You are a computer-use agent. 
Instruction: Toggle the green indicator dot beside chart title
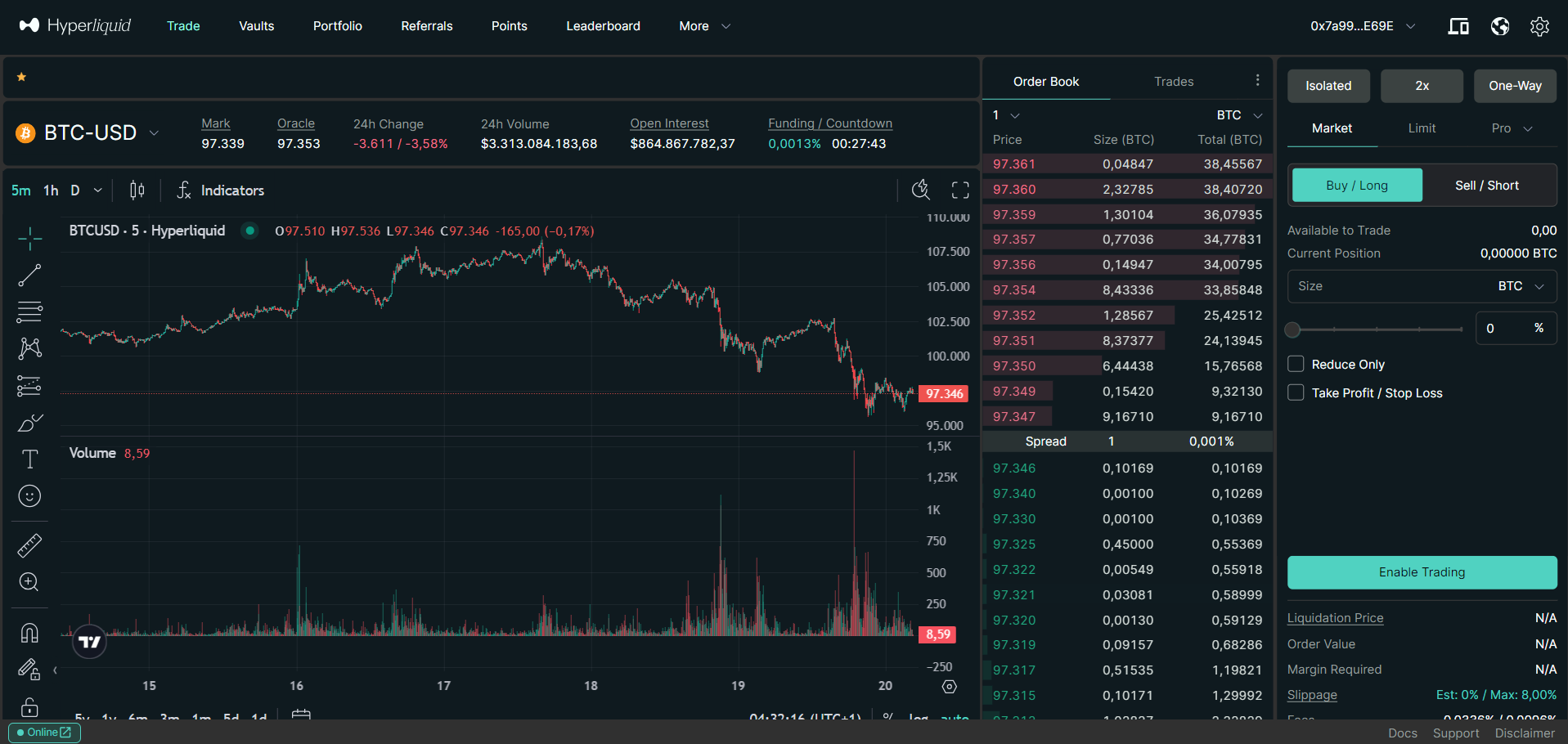click(250, 231)
